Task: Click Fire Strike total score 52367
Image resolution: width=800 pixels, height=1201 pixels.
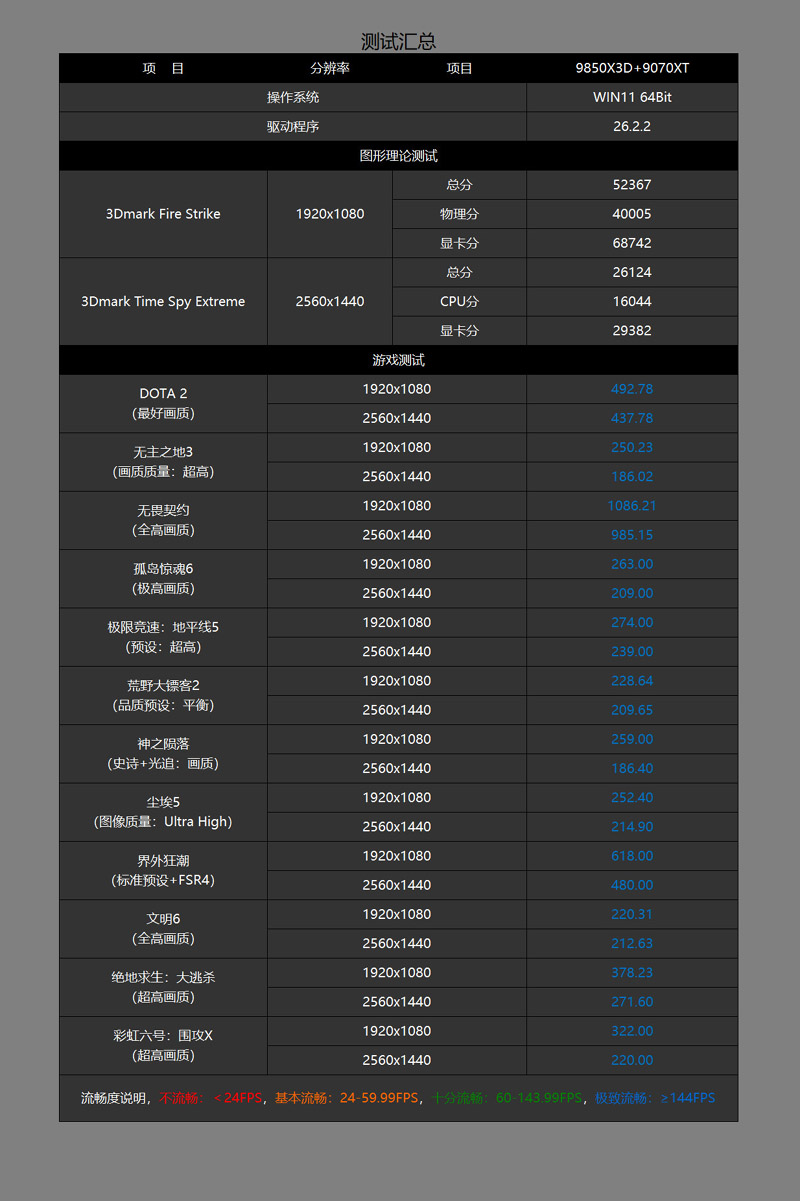Action: pos(632,185)
